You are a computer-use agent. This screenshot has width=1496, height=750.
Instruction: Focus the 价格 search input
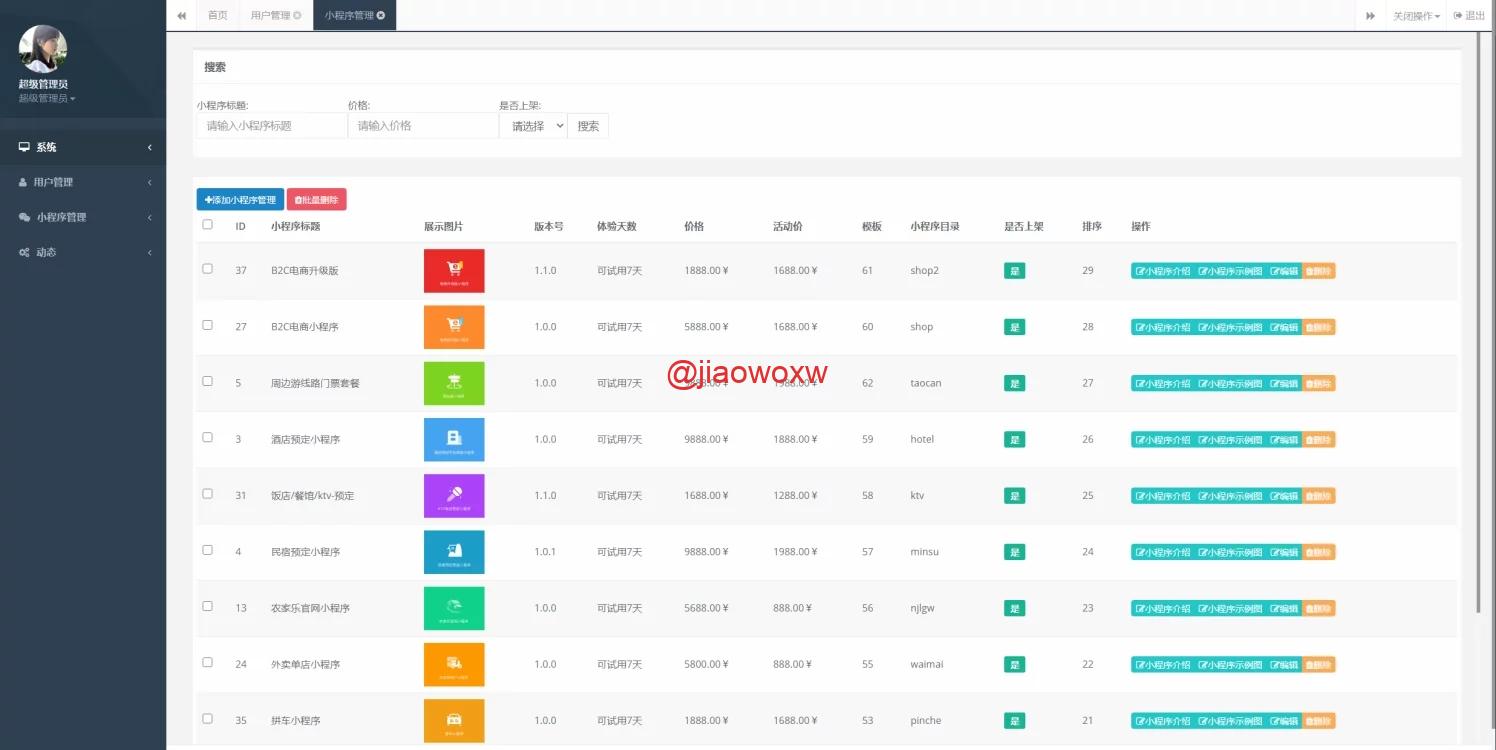(x=423, y=126)
